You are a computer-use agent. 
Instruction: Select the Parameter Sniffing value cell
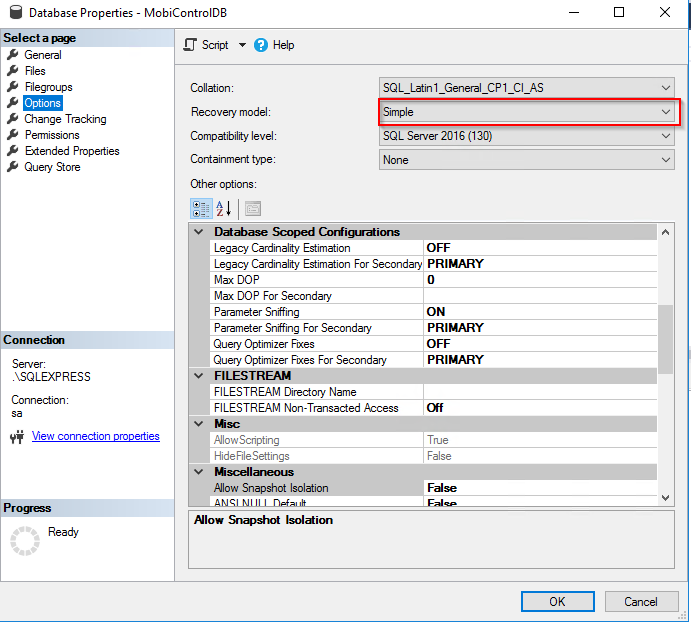tap(540, 312)
